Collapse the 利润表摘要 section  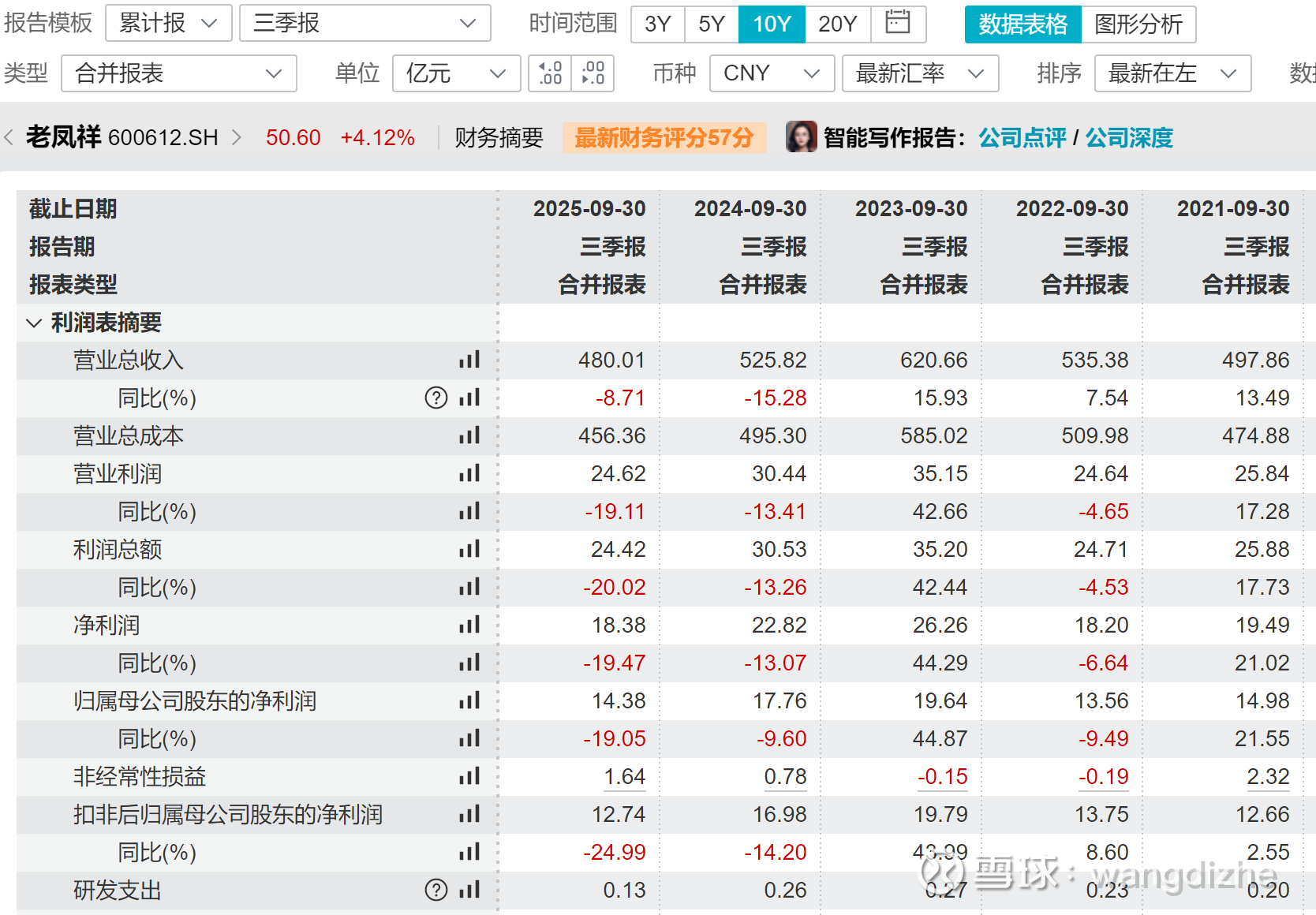(34, 323)
